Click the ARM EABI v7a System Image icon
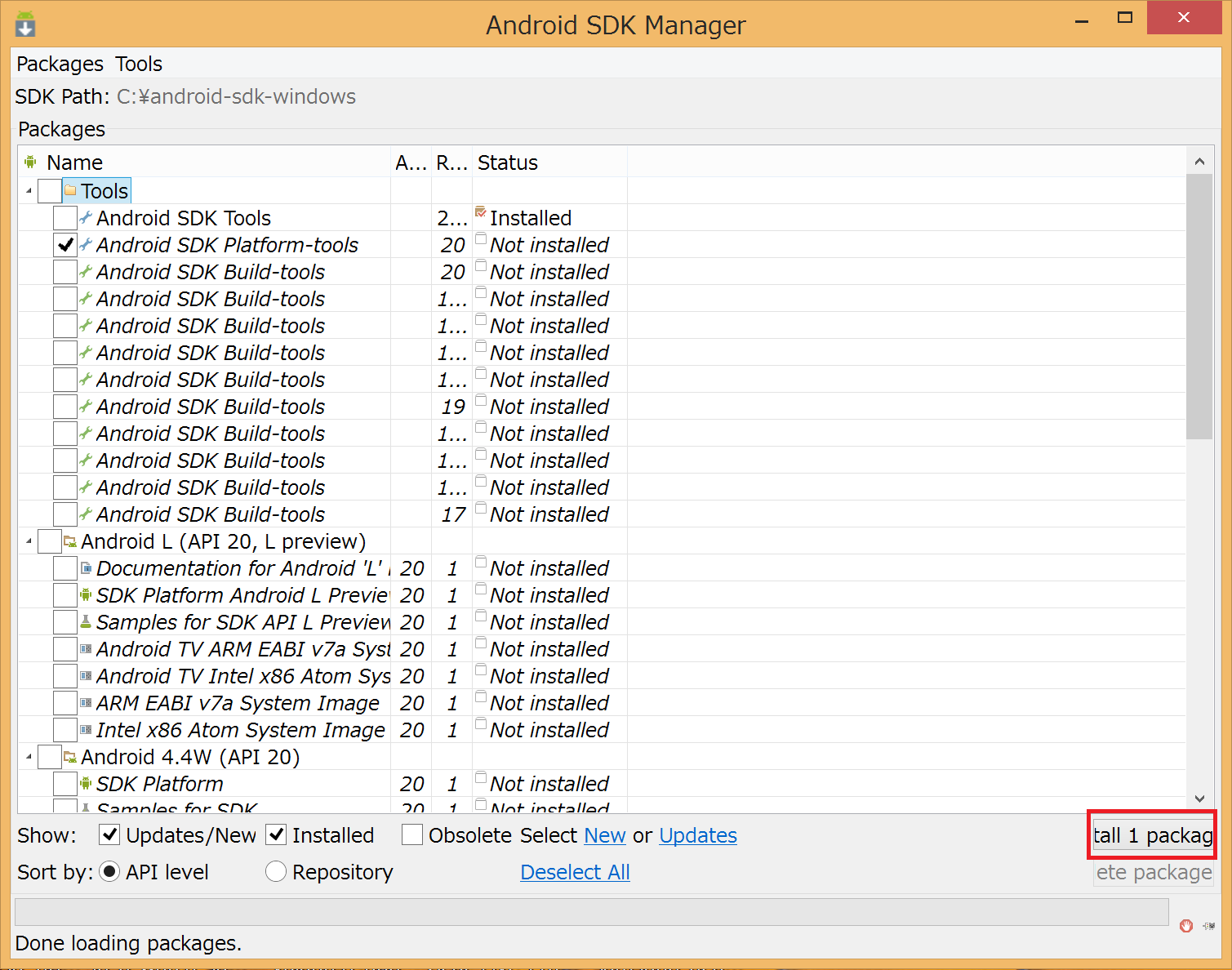1232x970 pixels. (86, 703)
